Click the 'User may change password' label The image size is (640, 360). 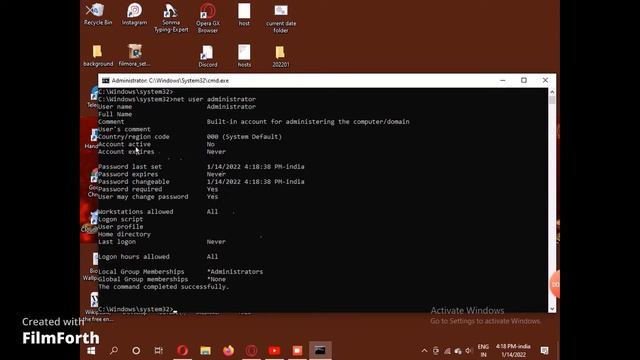[x=143, y=197]
